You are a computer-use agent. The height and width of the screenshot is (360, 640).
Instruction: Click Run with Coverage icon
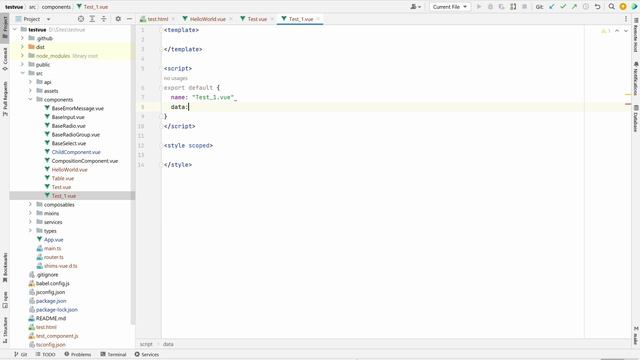502,7
